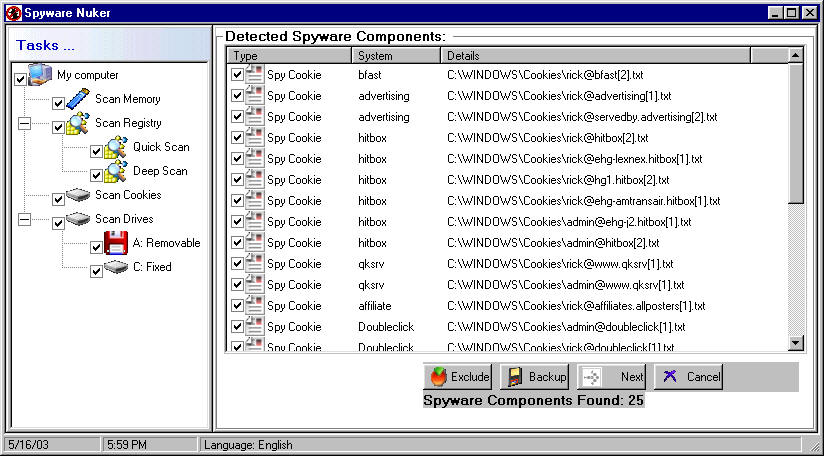The image size is (824, 456).
Task: Click the scrollbar down arrow in spyware list
Action: pyautogui.click(x=796, y=343)
